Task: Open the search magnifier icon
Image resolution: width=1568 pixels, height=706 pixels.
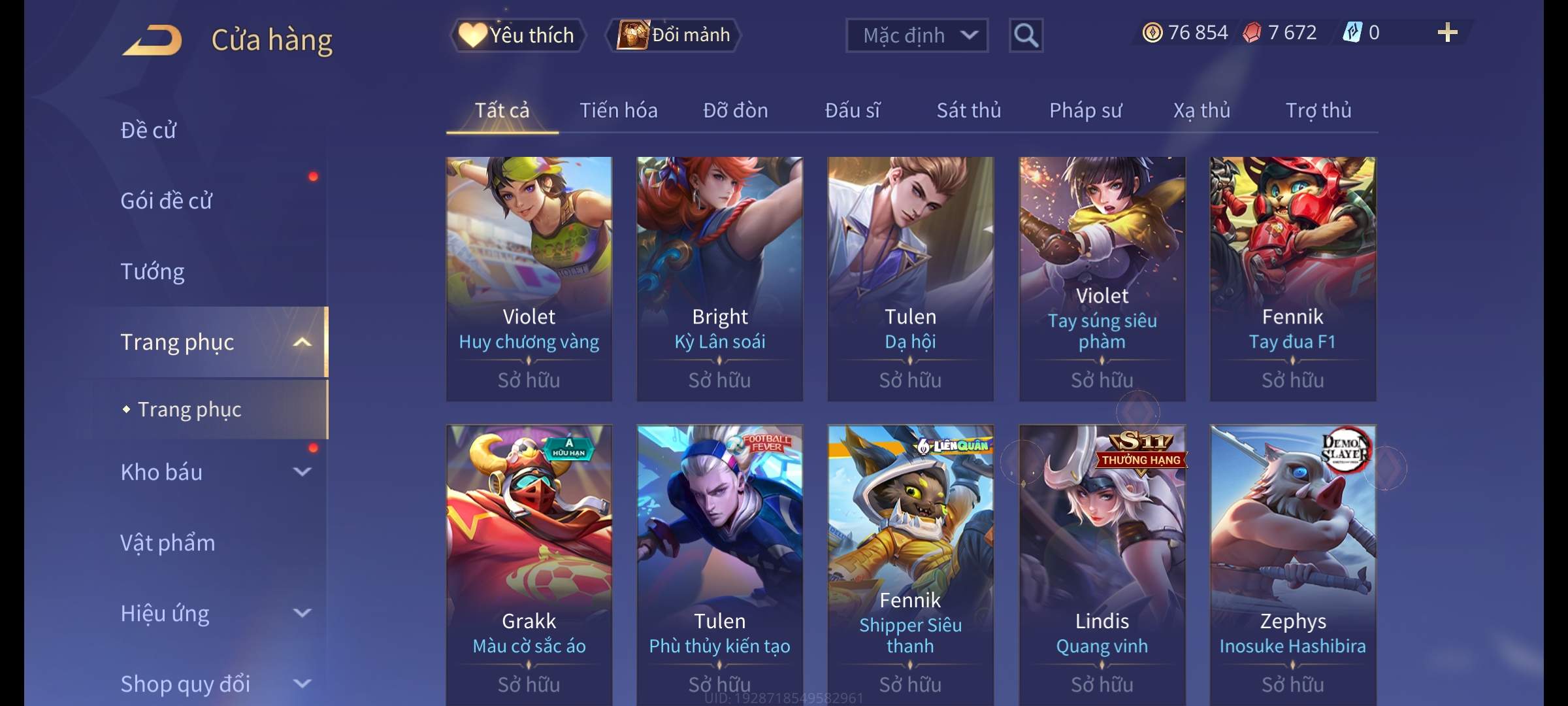Action: (1026, 35)
